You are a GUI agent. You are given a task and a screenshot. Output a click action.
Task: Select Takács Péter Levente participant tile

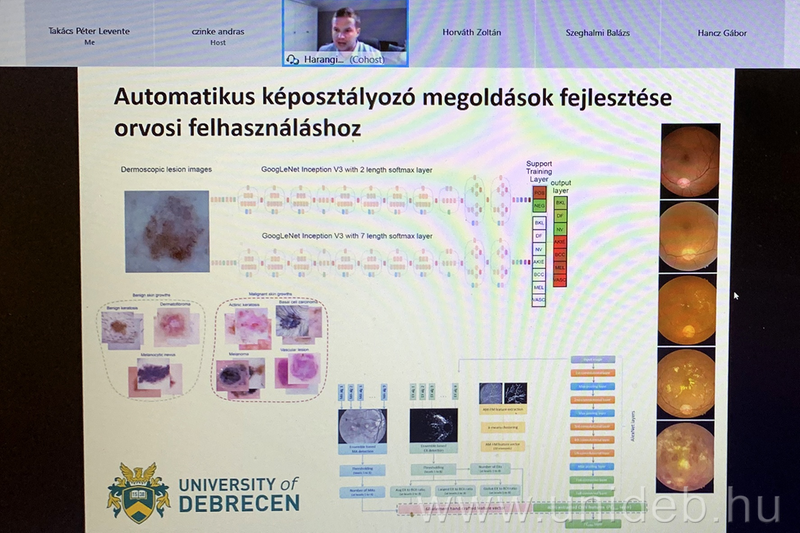(x=89, y=33)
